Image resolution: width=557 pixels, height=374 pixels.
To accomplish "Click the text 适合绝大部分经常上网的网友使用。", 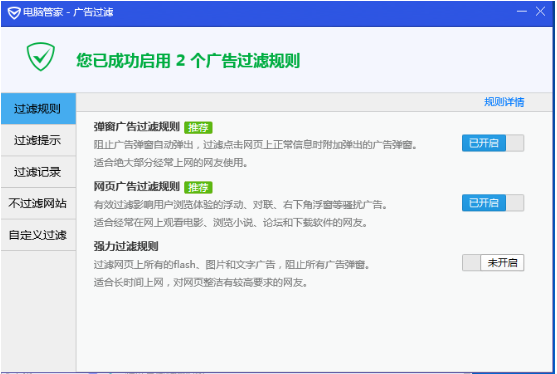I will click(171, 163).
